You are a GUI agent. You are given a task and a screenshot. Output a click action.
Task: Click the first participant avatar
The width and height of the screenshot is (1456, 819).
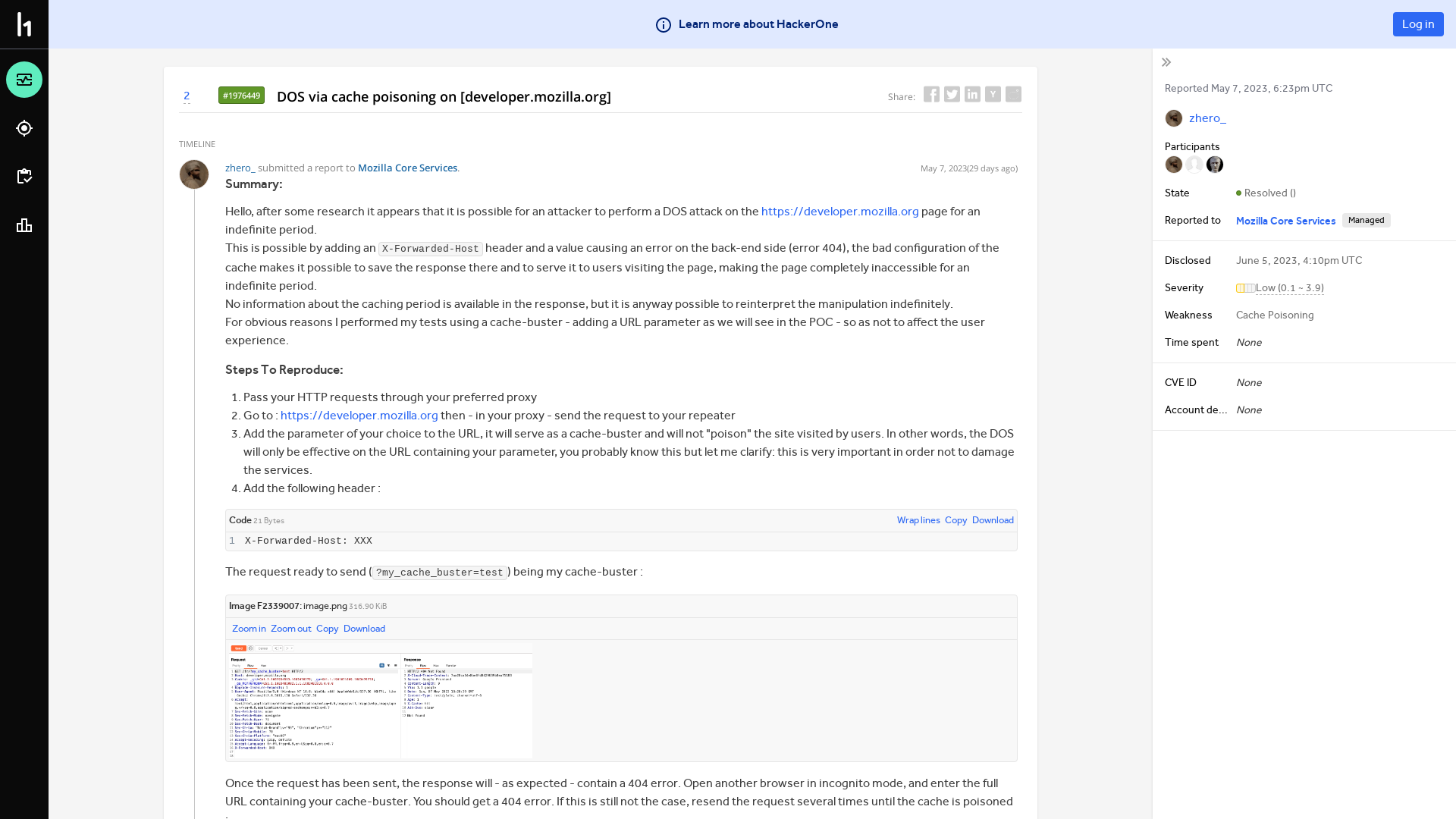tap(1174, 165)
